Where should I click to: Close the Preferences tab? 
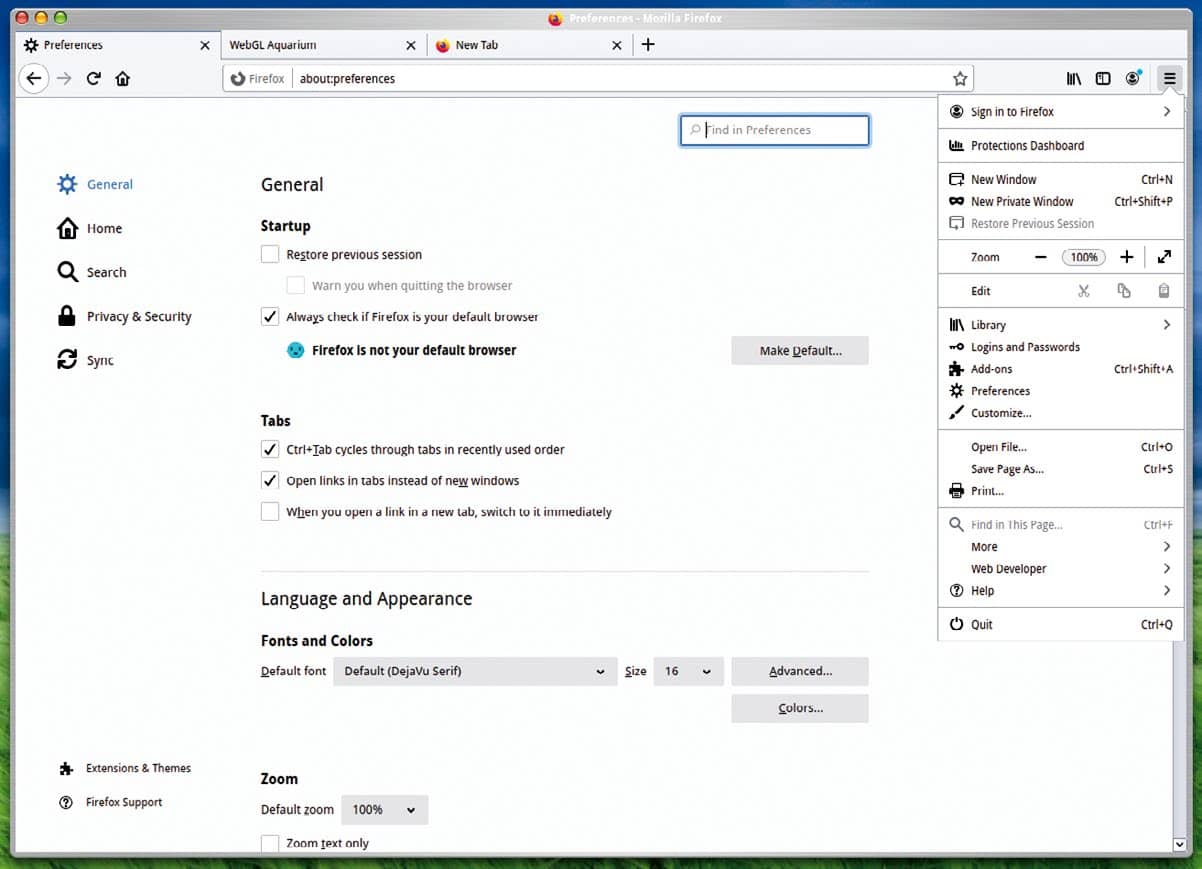(x=205, y=45)
